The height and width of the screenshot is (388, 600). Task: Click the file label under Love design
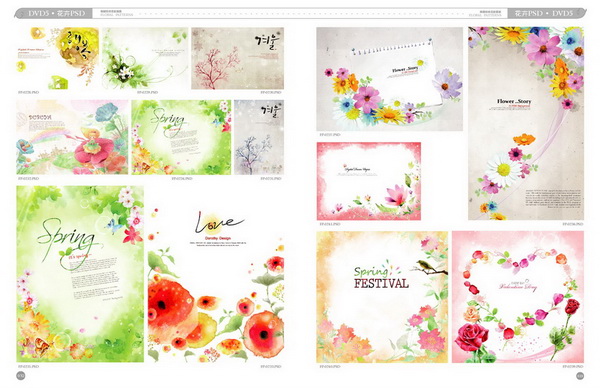(271, 367)
